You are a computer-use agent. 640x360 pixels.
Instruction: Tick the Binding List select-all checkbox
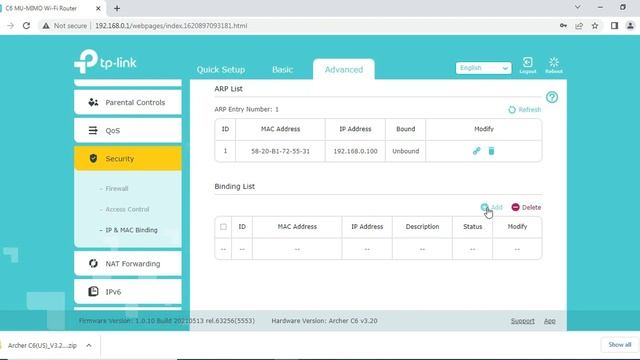click(x=223, y=227)
